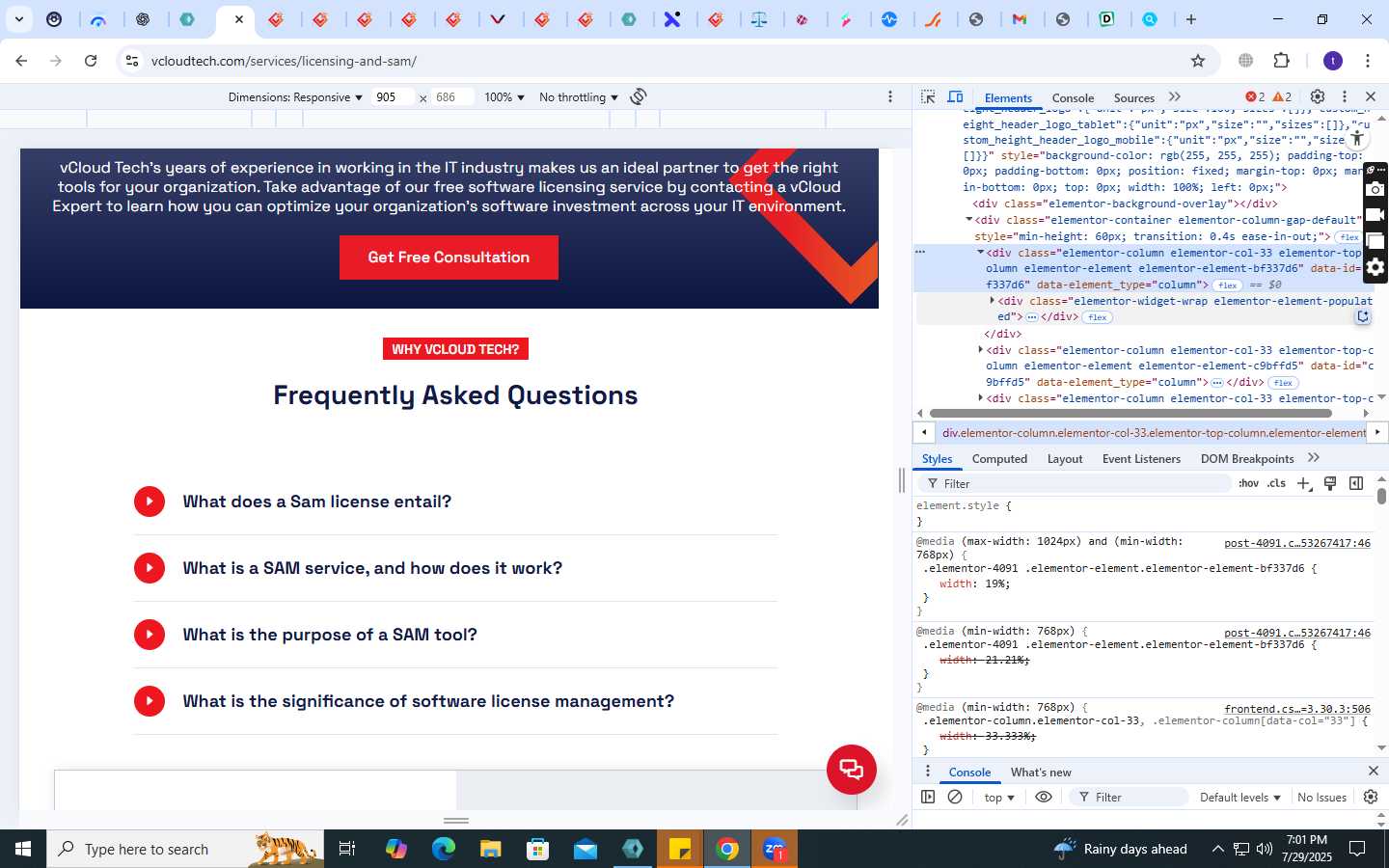Expand more Styles pane tabs chevron

pos(1313,458)
